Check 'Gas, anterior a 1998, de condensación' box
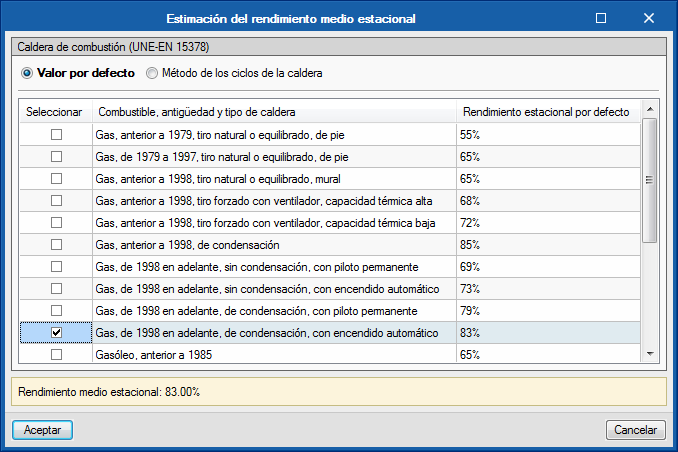This screenshot has width=678, height=452. (x=56, y=245)
